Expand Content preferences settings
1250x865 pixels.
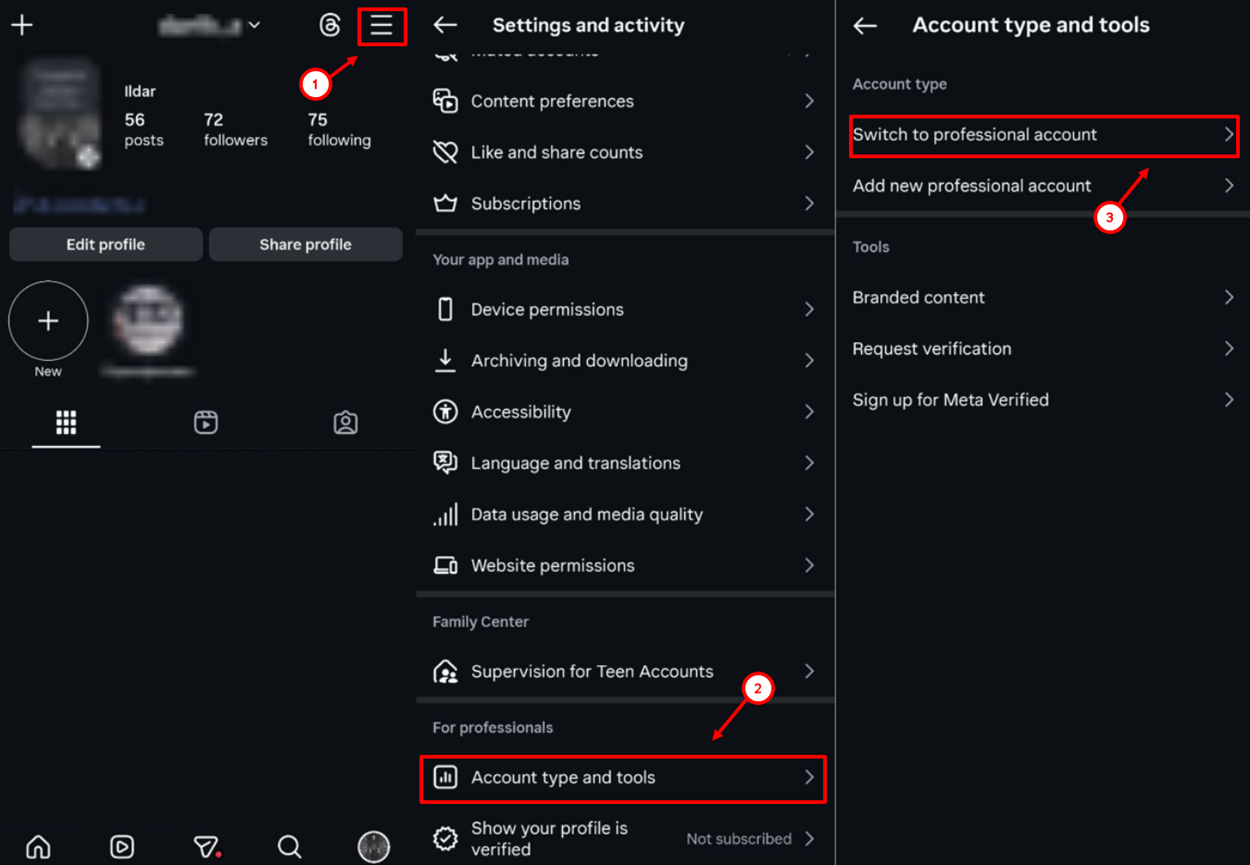point(624,101)
